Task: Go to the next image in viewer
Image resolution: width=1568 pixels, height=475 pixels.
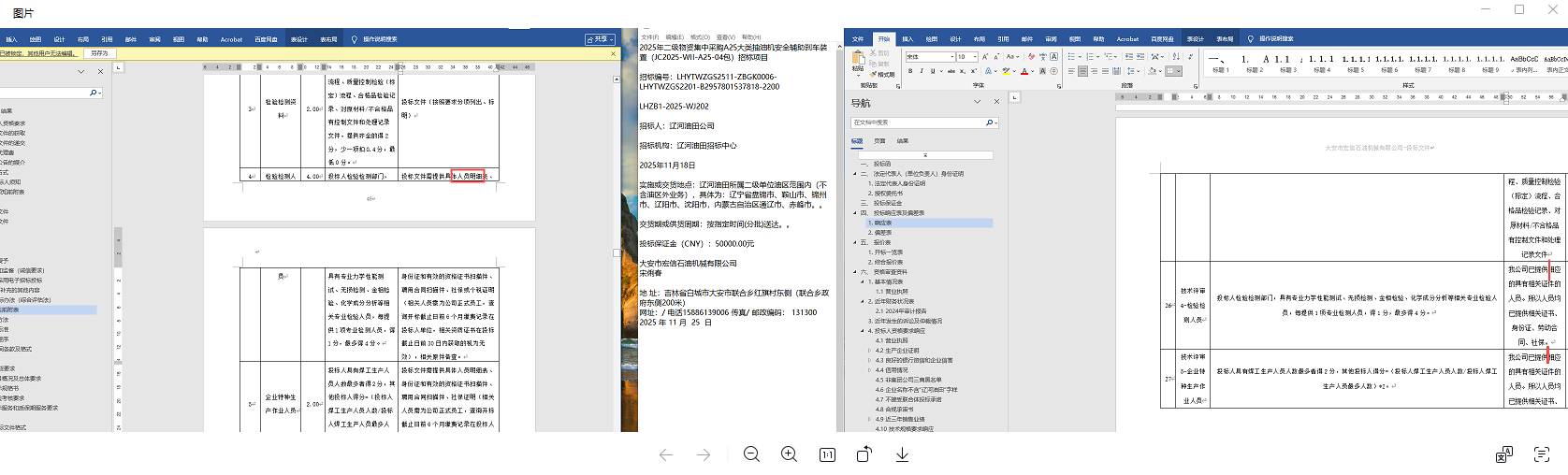Action: 704,454
